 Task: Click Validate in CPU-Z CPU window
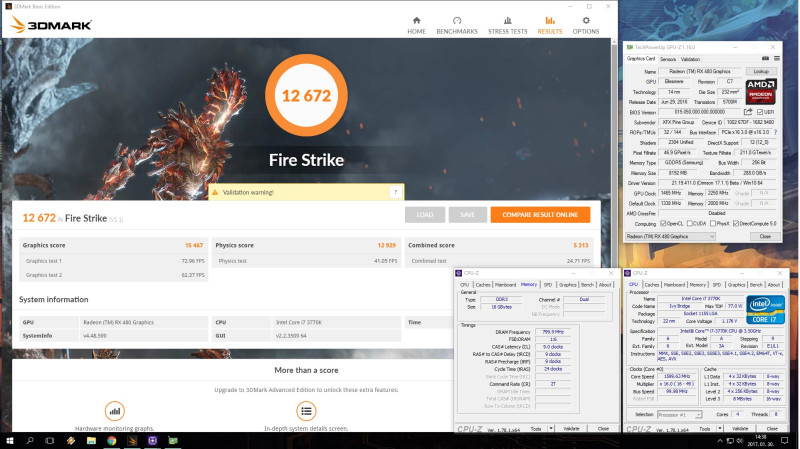(740, 429)
